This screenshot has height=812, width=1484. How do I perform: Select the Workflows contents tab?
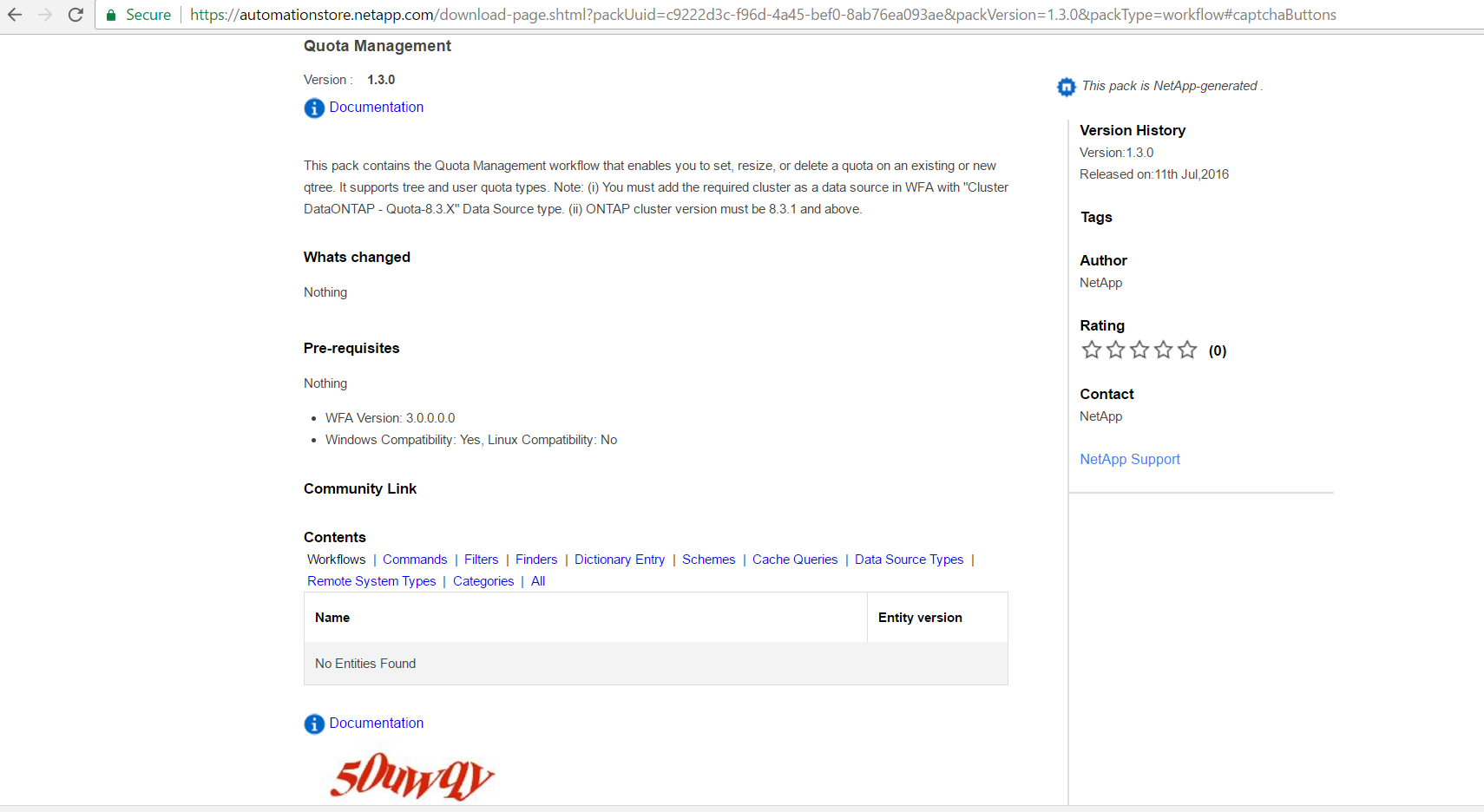[337, 560]
